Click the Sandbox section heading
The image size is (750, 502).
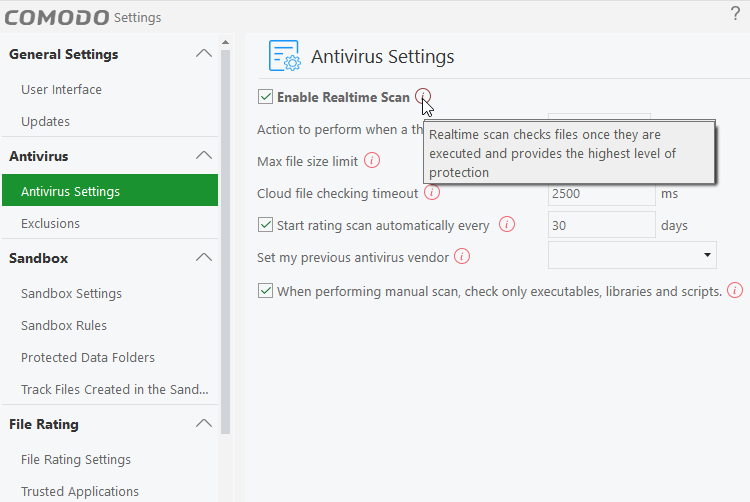tap(39, 258)
